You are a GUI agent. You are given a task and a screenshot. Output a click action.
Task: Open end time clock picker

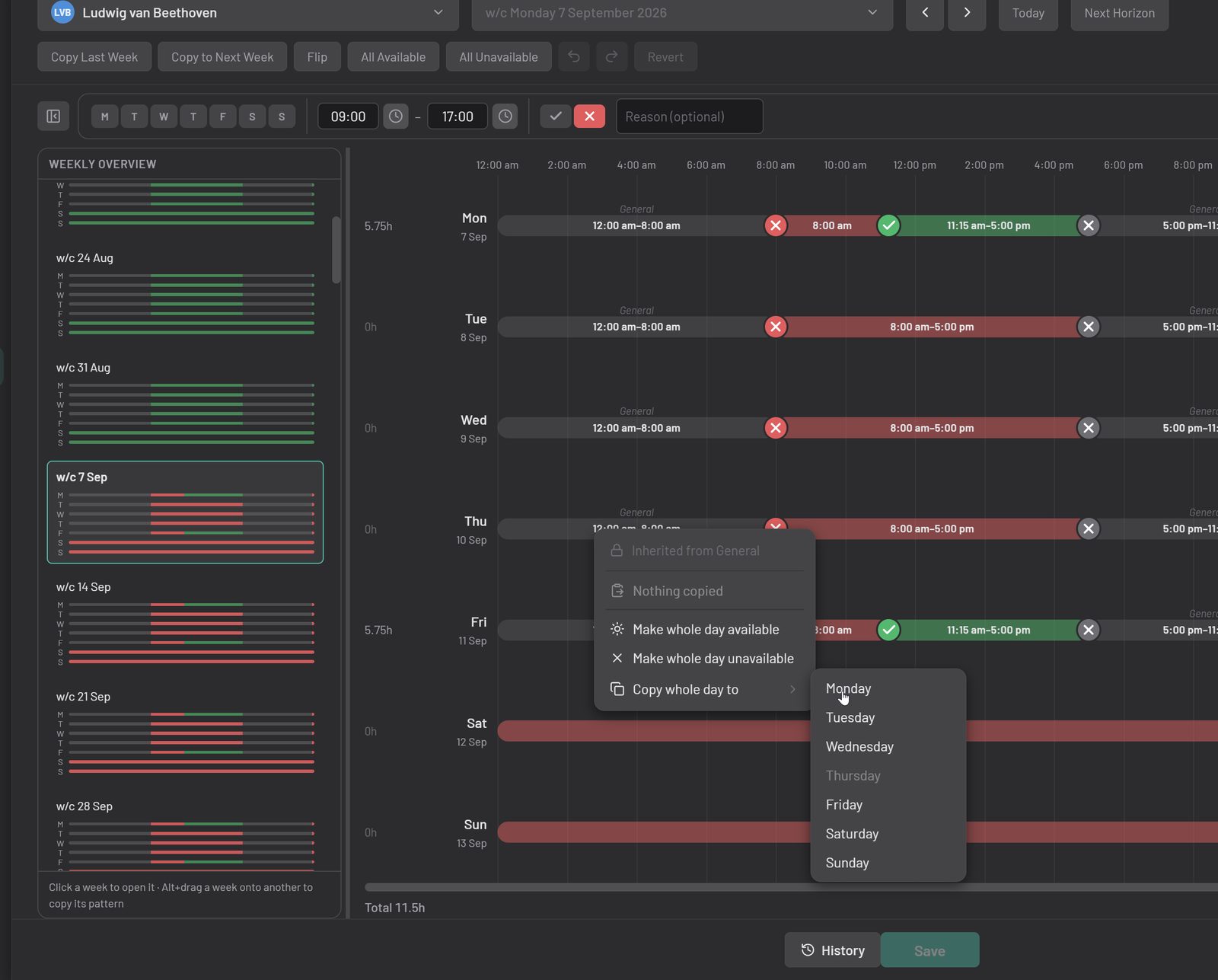coord(505,117)
